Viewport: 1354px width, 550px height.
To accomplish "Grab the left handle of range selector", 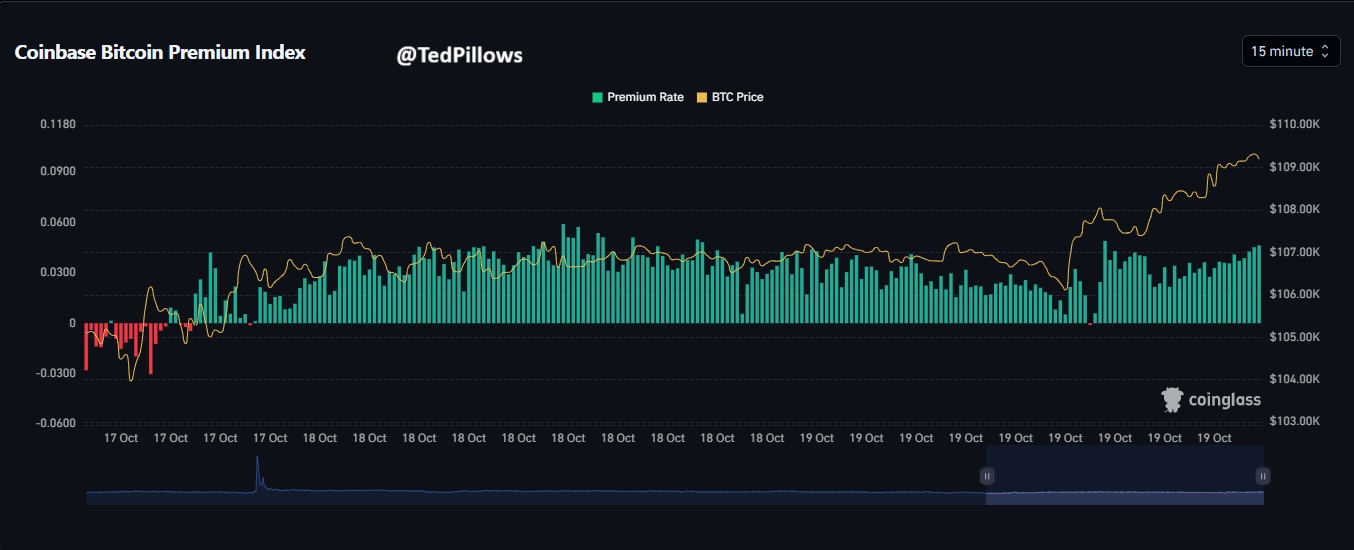I will (987, 477).
